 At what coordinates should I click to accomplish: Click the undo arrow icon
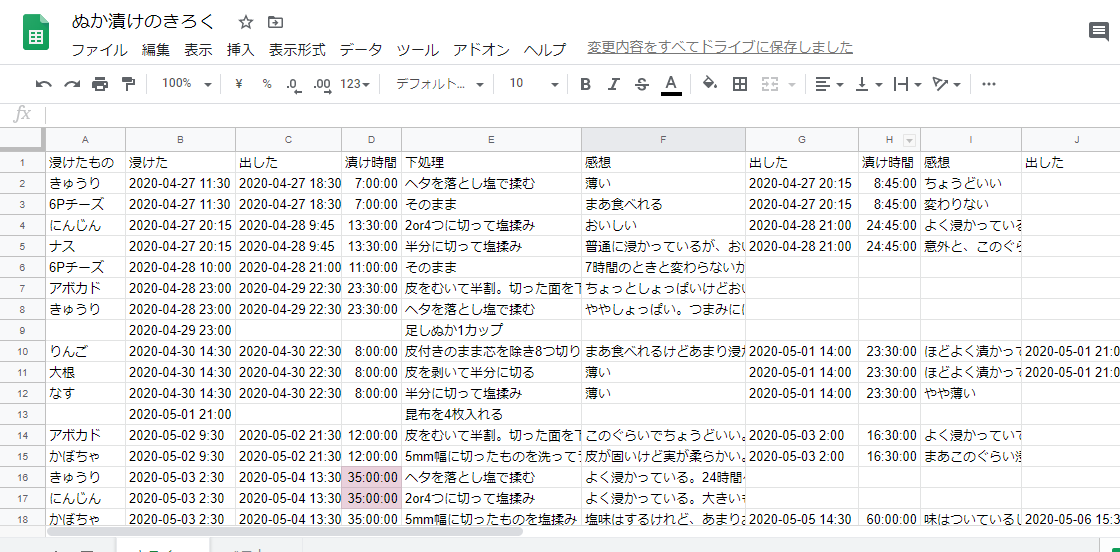(44, 84)
